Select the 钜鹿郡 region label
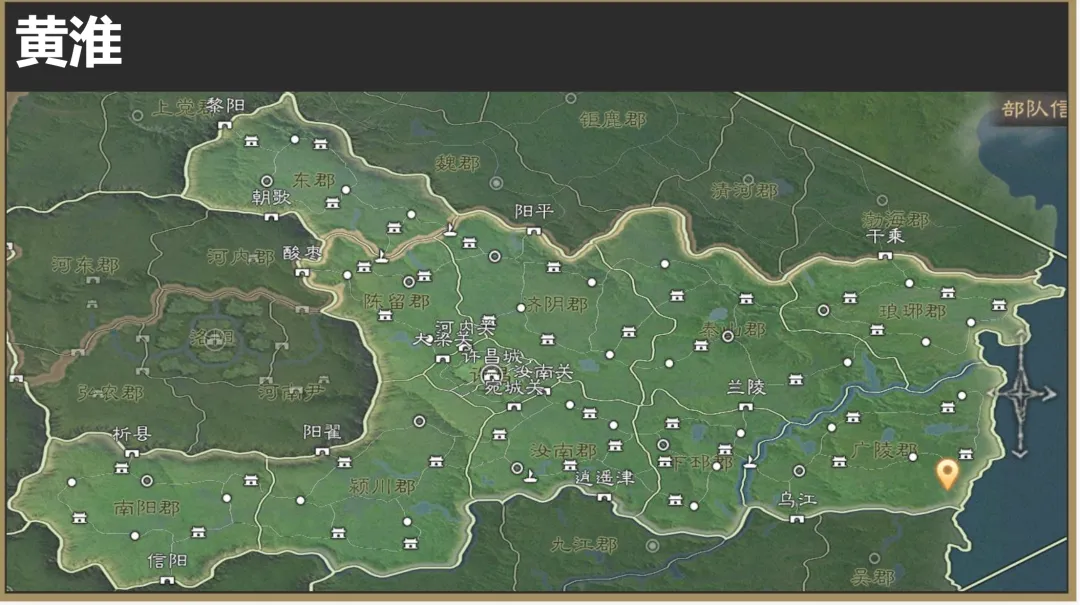The image size is (1080, 605). tap(613, 120)
